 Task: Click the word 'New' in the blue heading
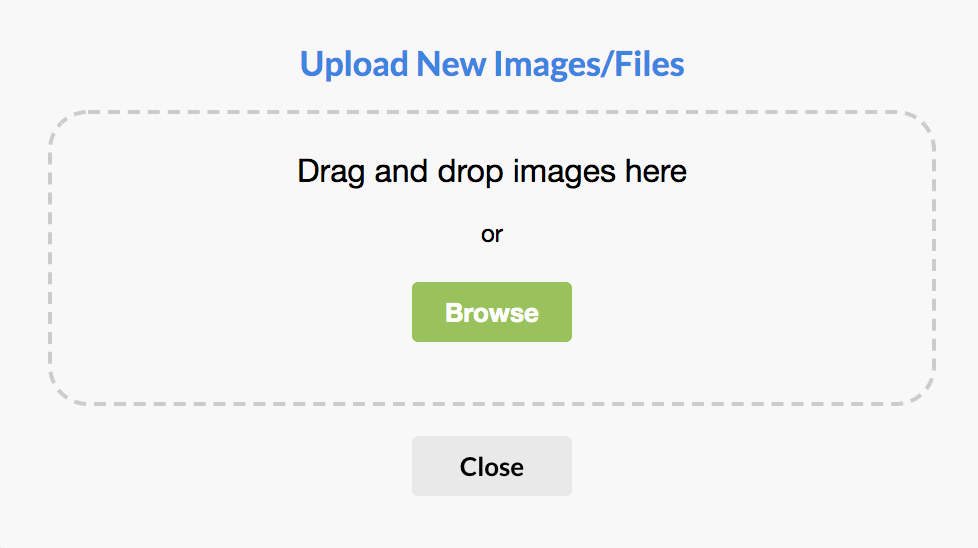click(x=450, y=64)
